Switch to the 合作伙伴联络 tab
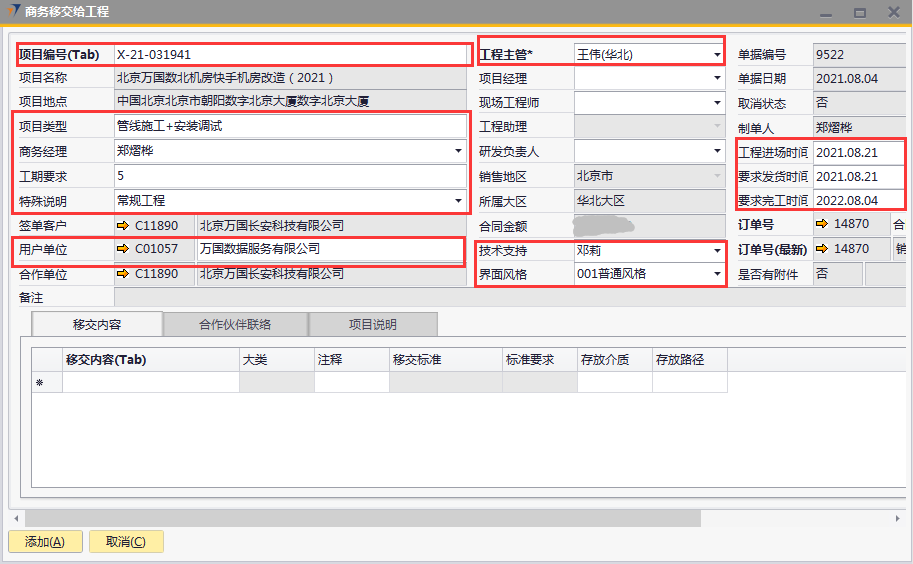Image resolution: width=913 pixels, height=564 pixels. pos(235,324)
